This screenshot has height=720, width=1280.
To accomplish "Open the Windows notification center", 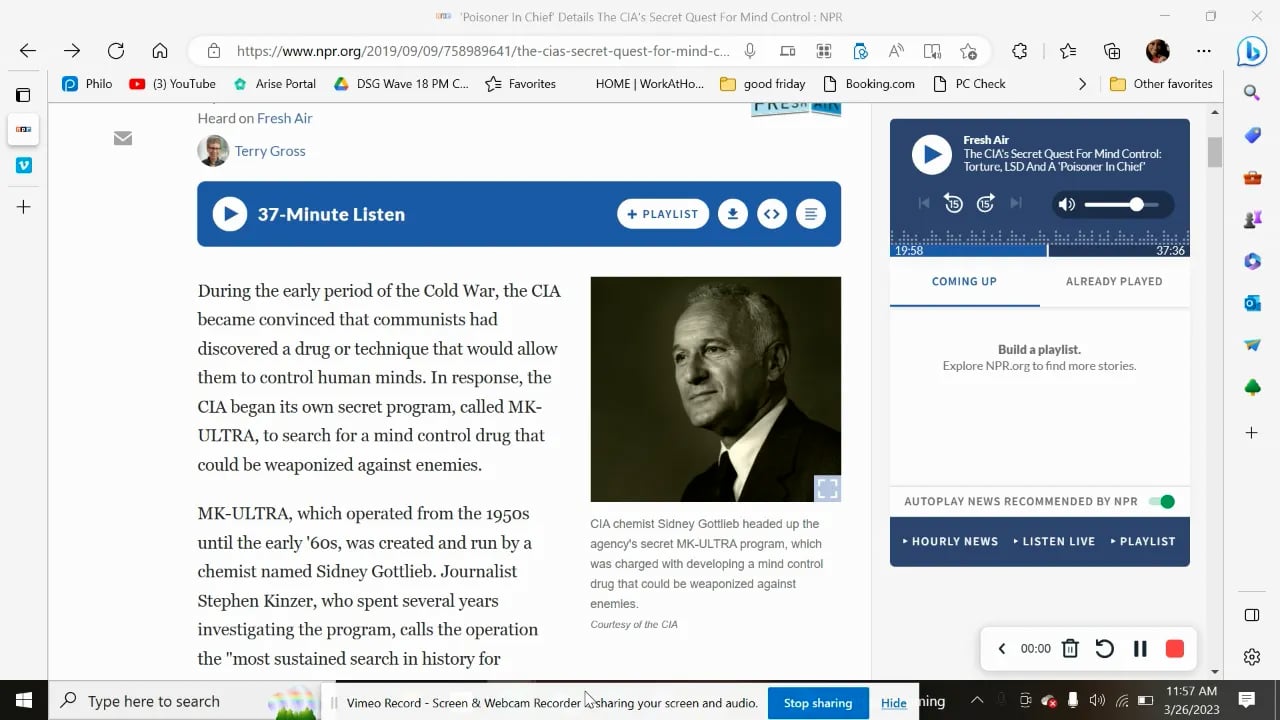I will pyautogui.click(x=1247, y=700).
